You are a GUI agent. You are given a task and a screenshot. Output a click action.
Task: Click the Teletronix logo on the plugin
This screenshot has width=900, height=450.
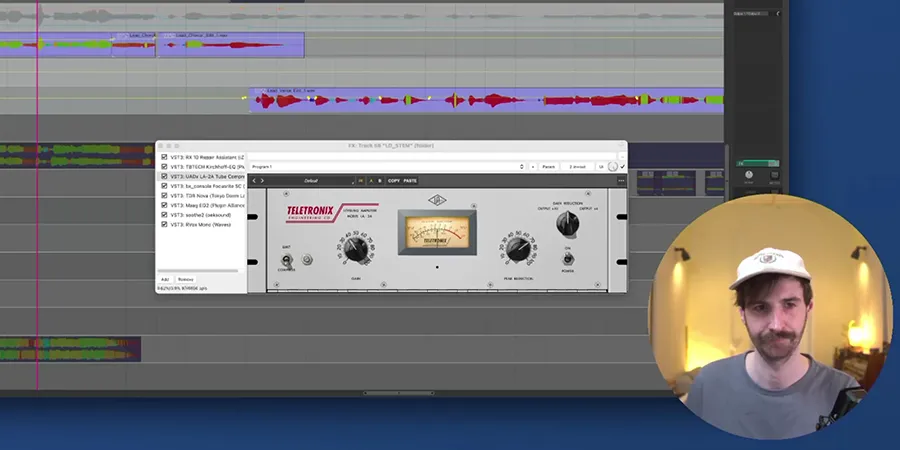(332, 212)
